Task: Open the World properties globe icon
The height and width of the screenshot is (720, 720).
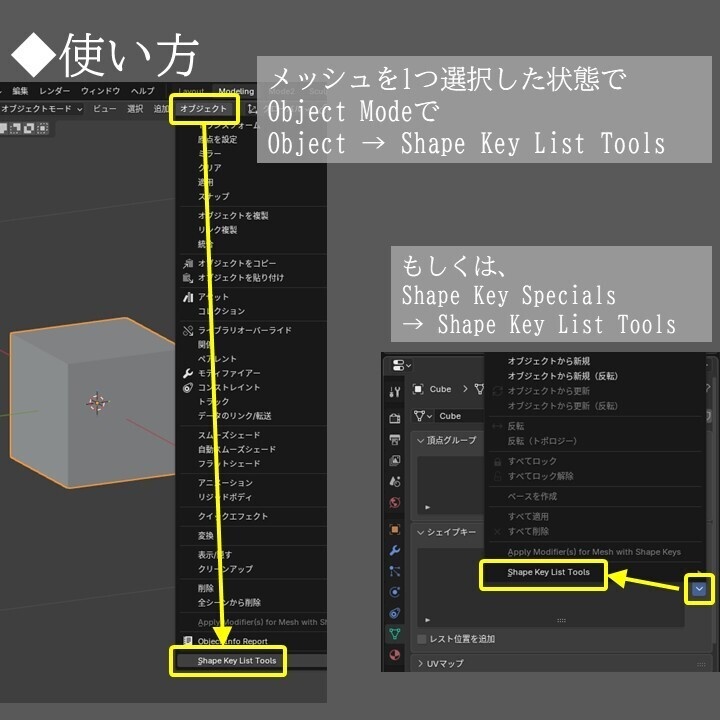Action: [394, 502]
